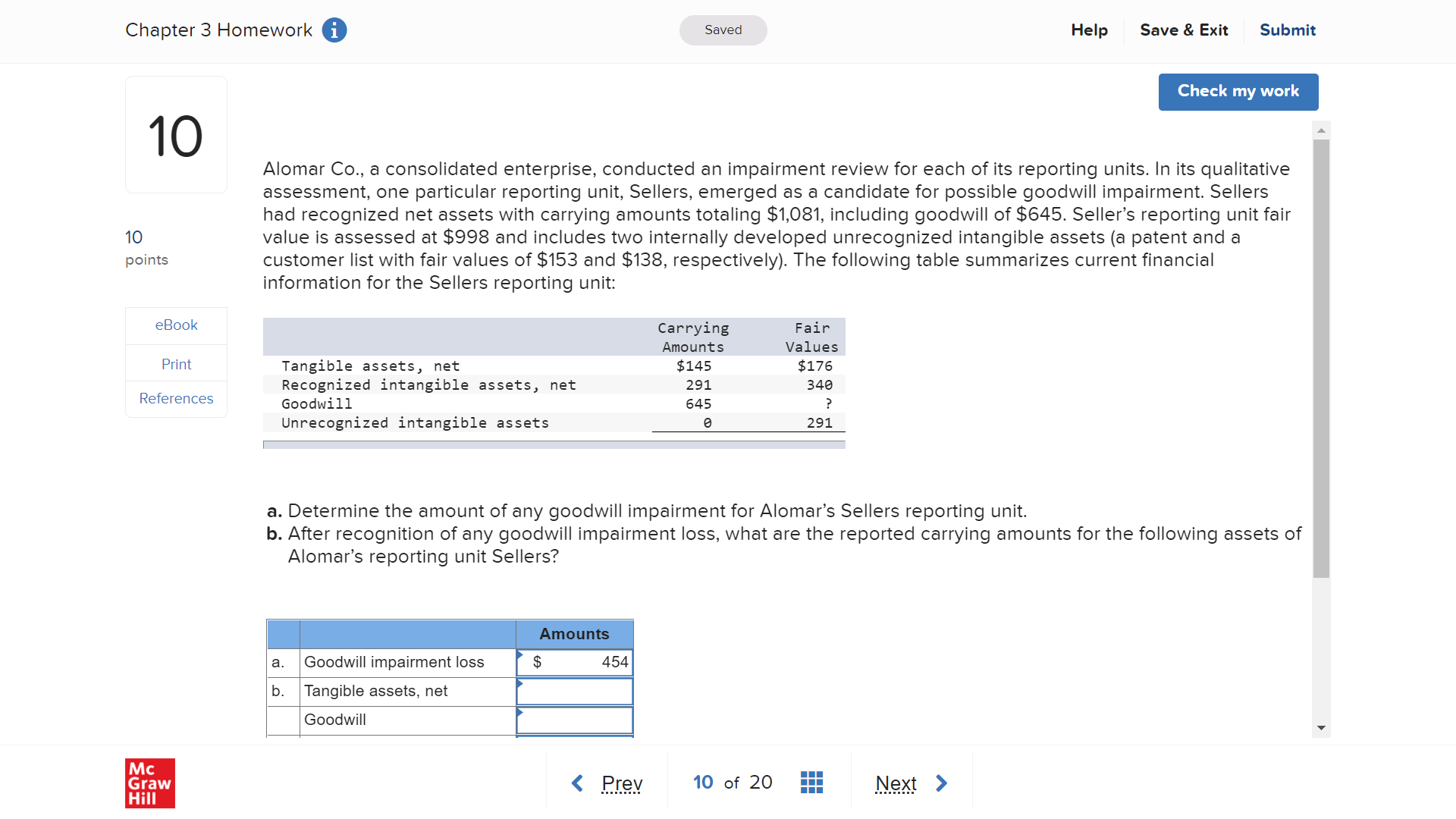Open References

click(x=176, y=399)
